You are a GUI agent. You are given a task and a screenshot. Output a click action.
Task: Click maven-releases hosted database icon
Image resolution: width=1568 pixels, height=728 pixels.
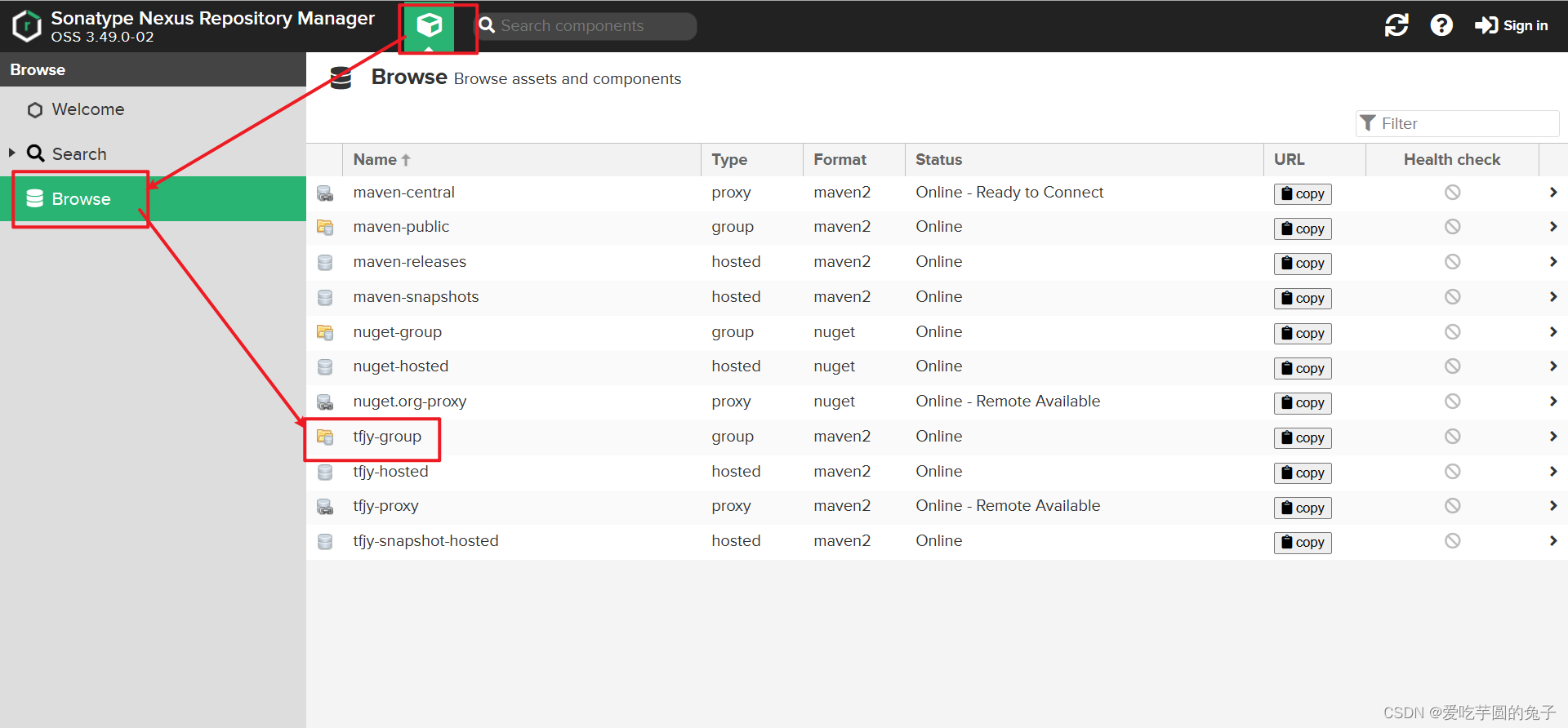[x=325, y=263]
